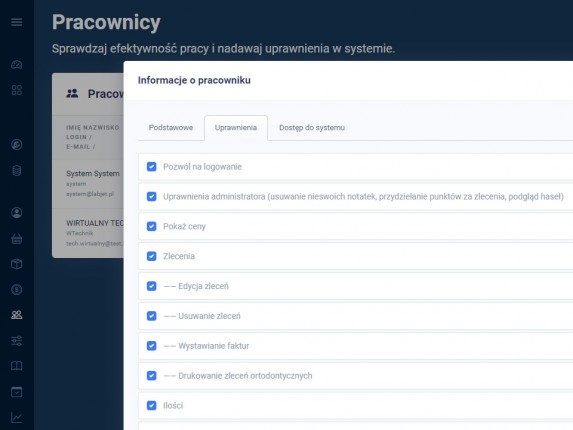Image resolution: width=573 pixels, height=430 pixels.
Task: Open the line chart statistics icon
Action: pyautogui.click(x=16, y=417)
